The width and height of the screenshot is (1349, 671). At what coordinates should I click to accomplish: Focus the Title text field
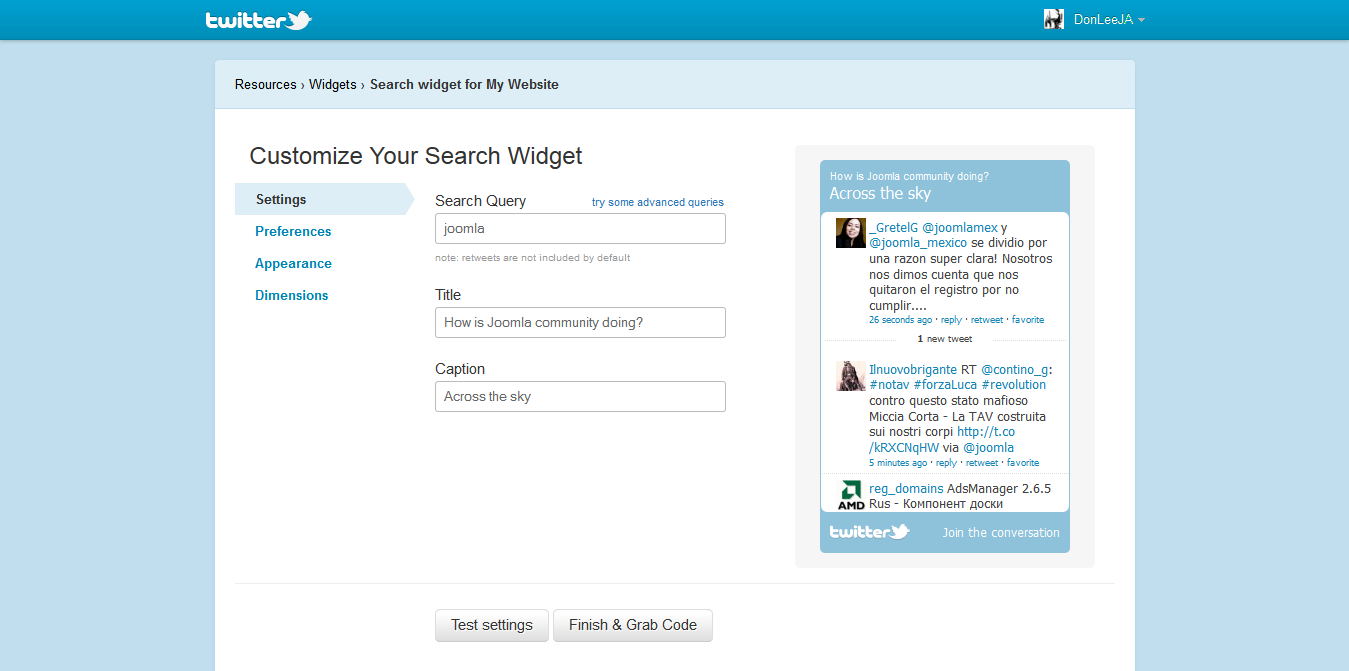(580, 323)
